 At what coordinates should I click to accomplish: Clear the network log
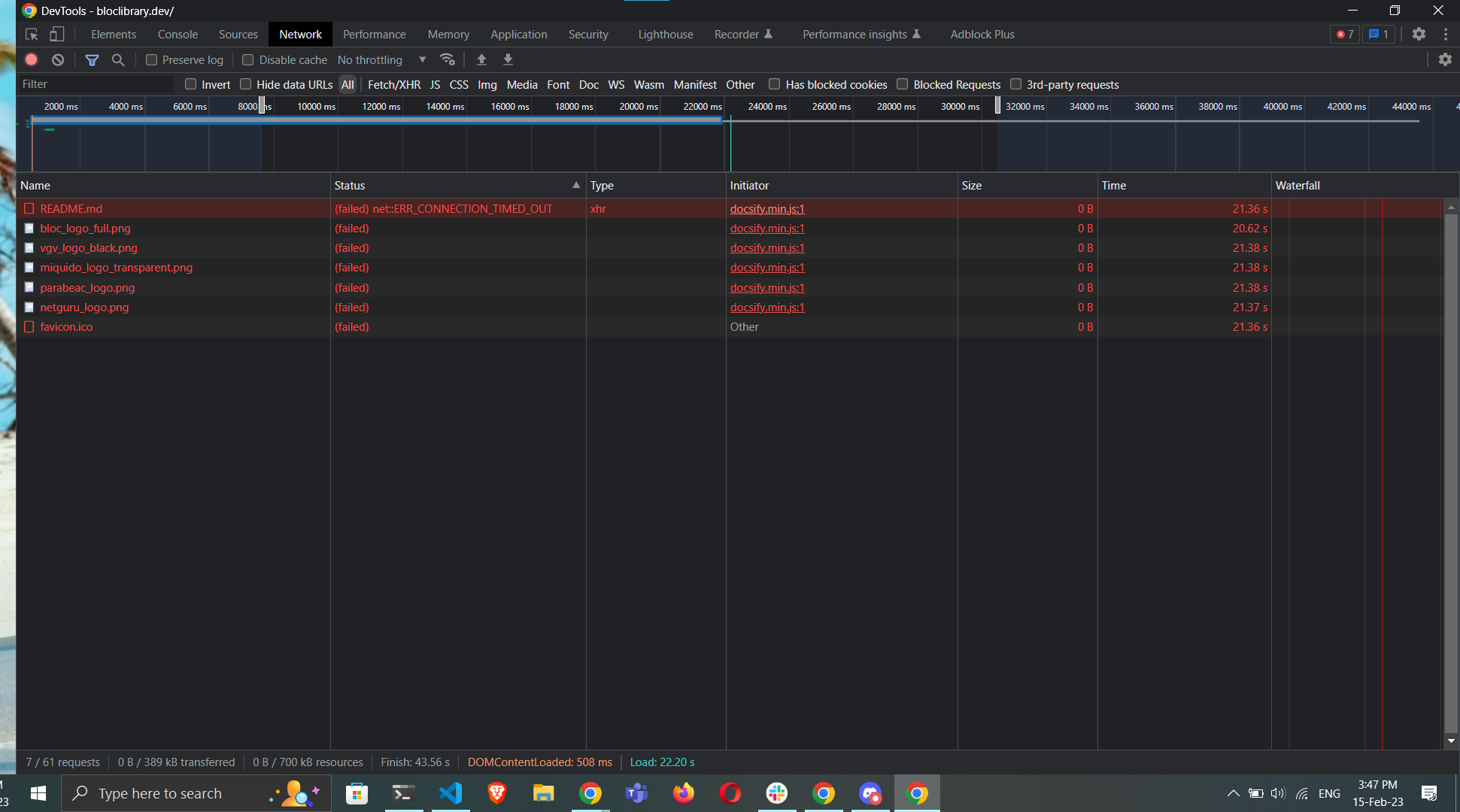coord(58,59)
